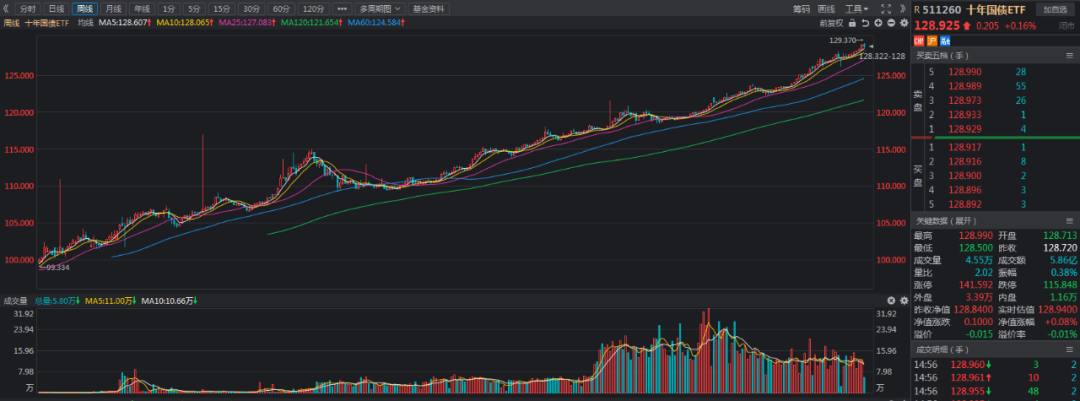
Task: Select the 30分 period button
Action: tap(251, 9)
